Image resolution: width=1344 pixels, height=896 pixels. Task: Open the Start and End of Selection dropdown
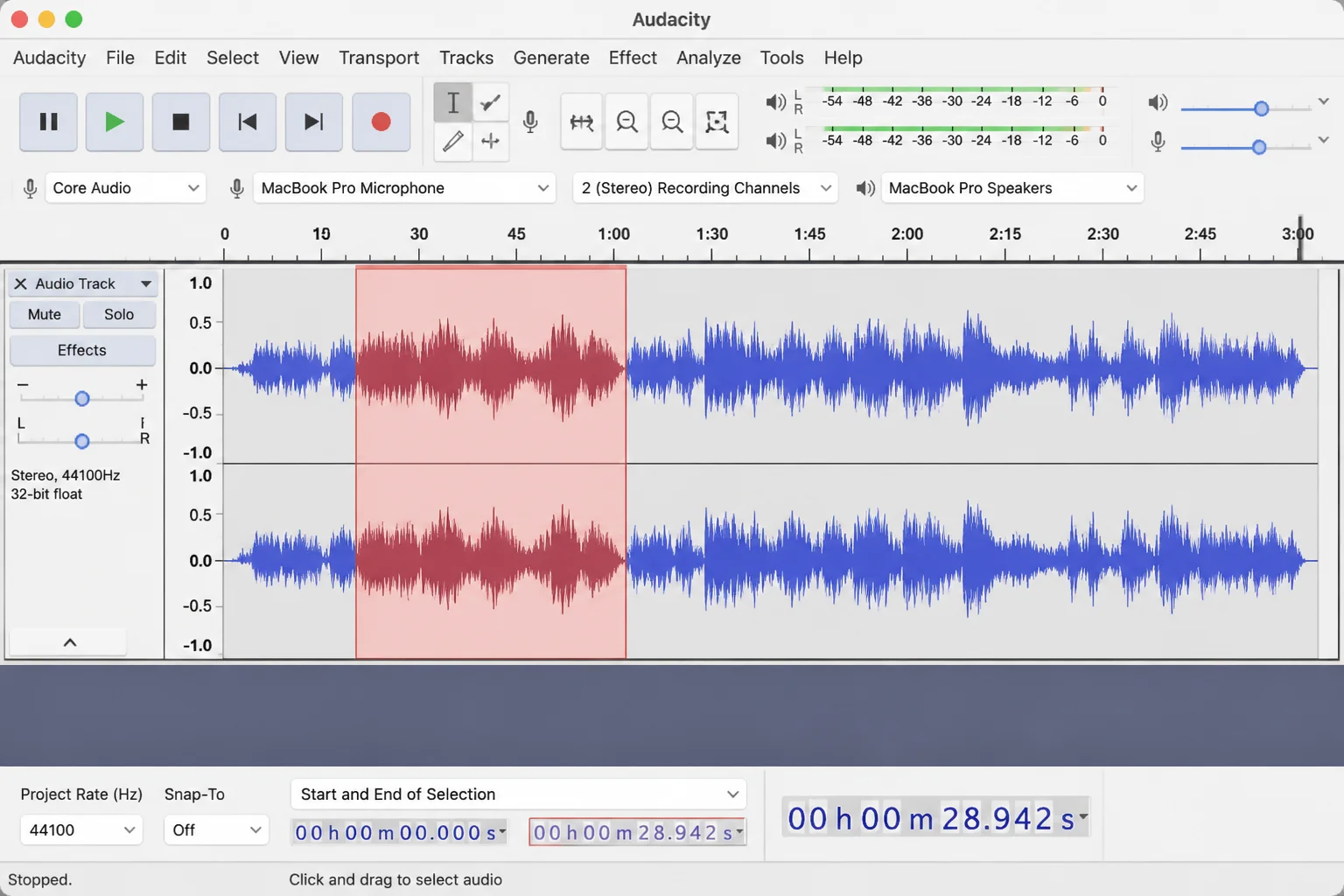click(518, 794)
